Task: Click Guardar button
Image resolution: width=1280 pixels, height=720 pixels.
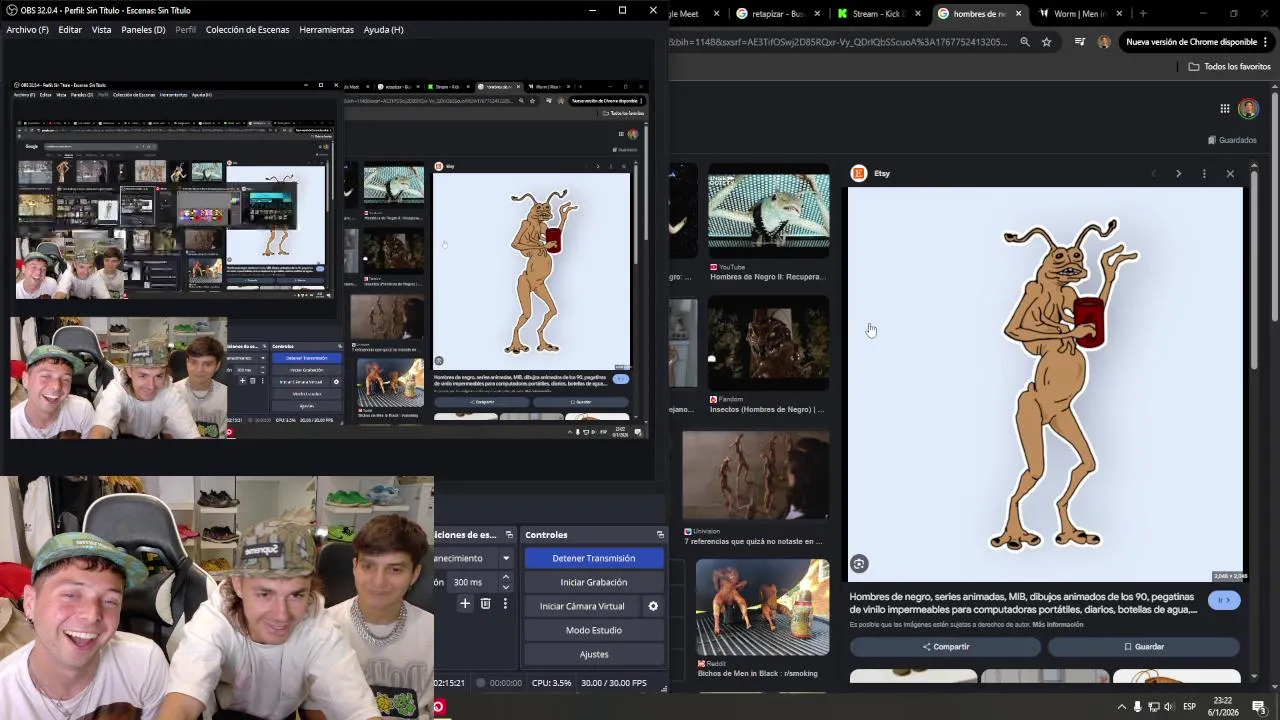Action: click(1144, 647)
